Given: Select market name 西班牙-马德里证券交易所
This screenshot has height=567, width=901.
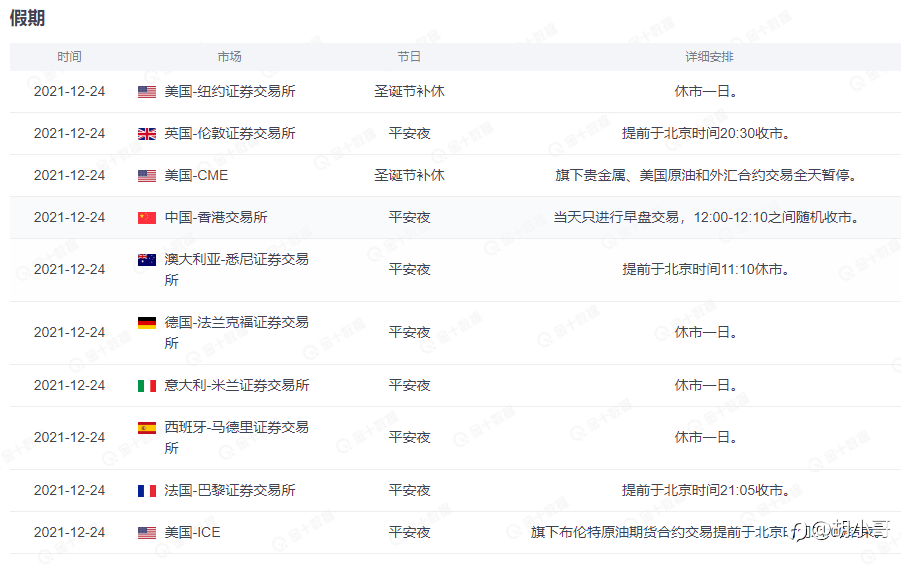Looking at the screenshot, I should coord(236,437).
